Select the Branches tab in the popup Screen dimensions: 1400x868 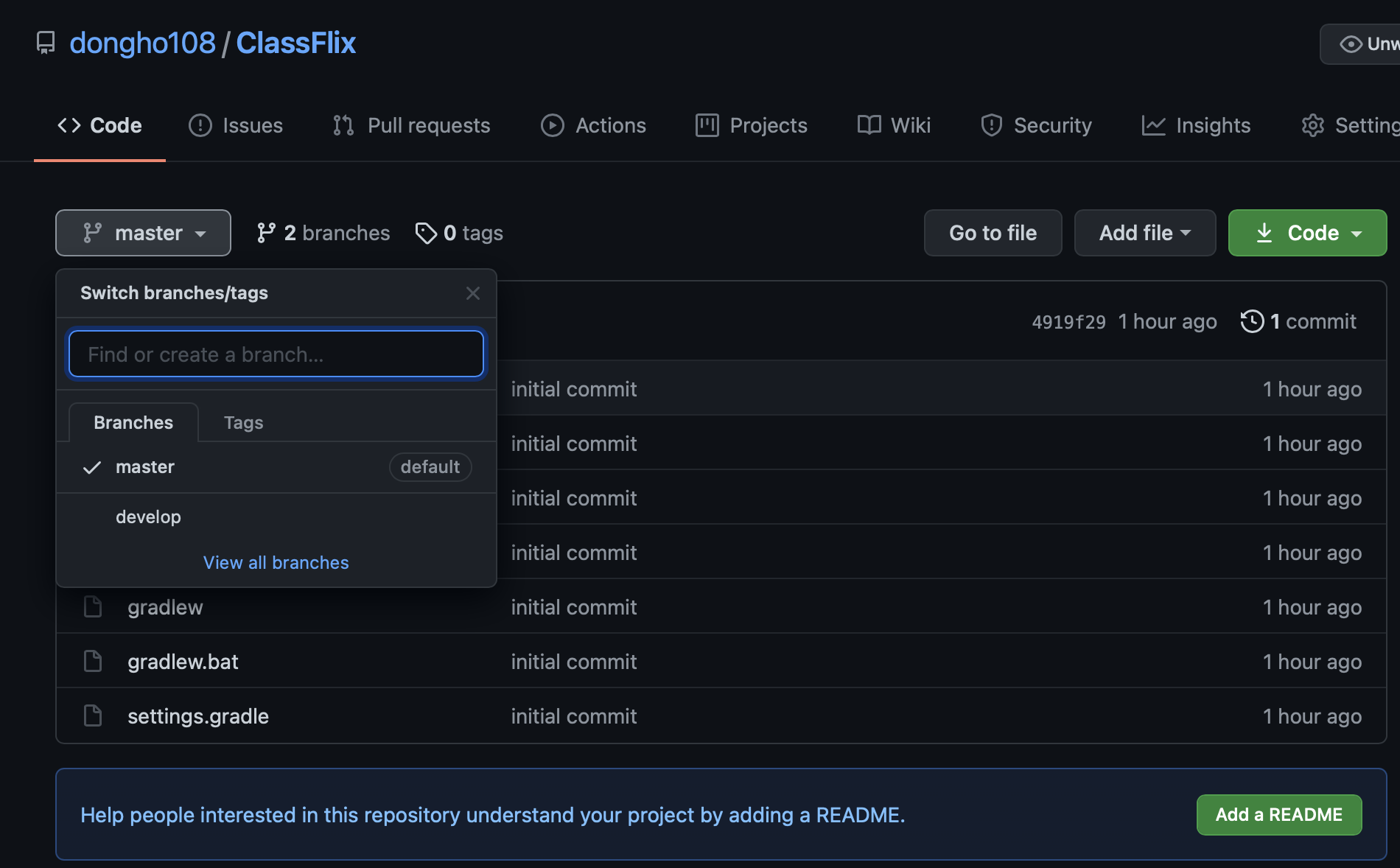pos(133,422)
